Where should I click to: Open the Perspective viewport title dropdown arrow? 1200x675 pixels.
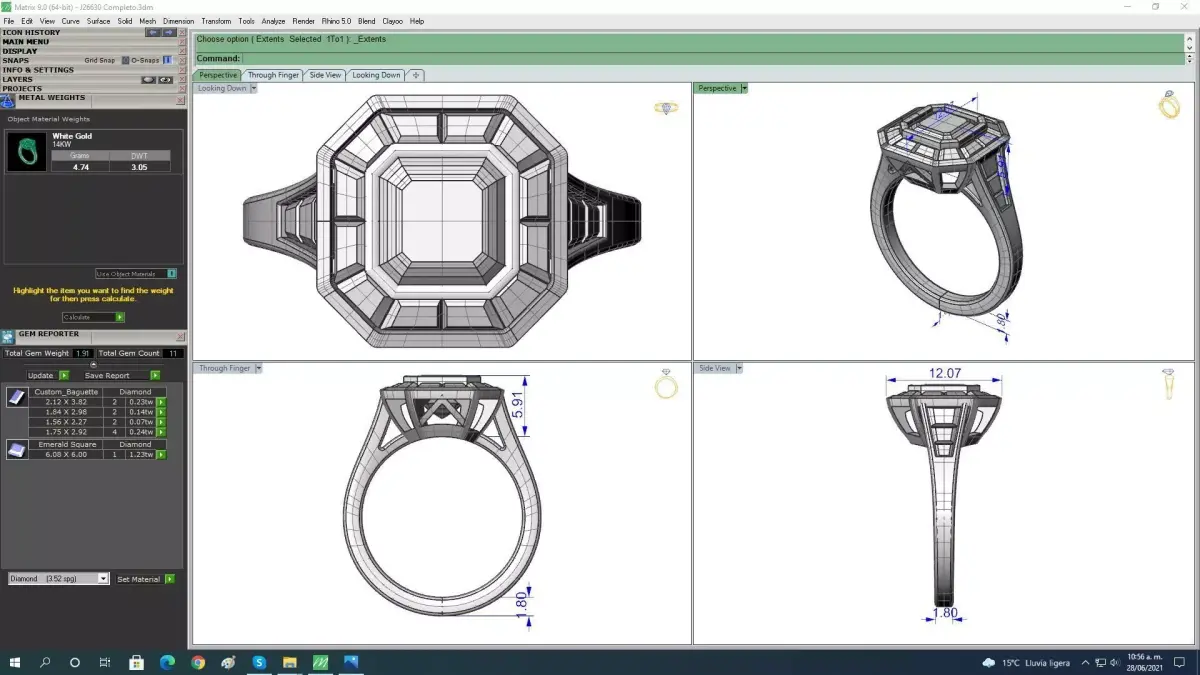[x=744, y=88]
